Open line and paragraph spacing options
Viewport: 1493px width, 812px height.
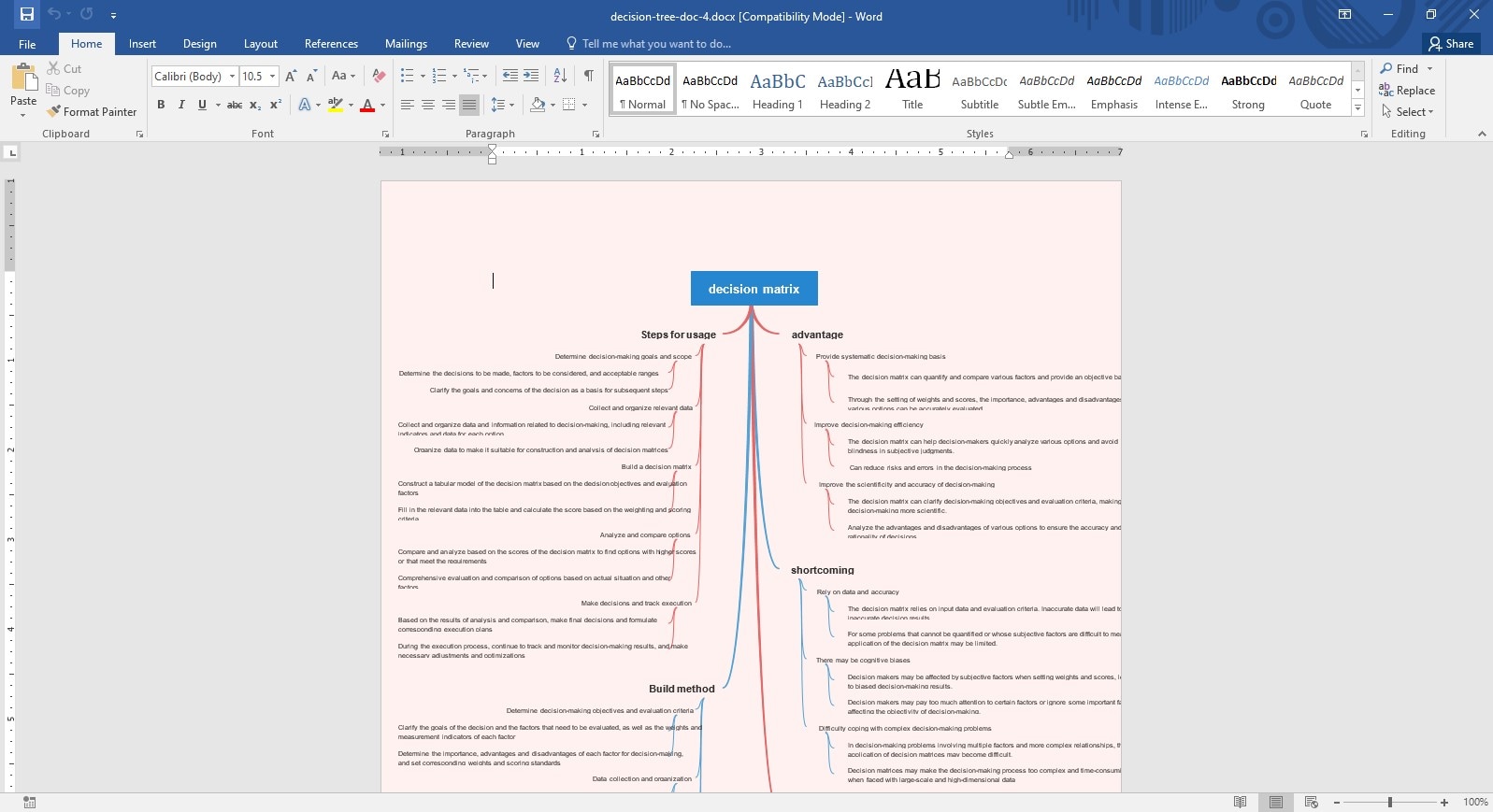point(502,105)
